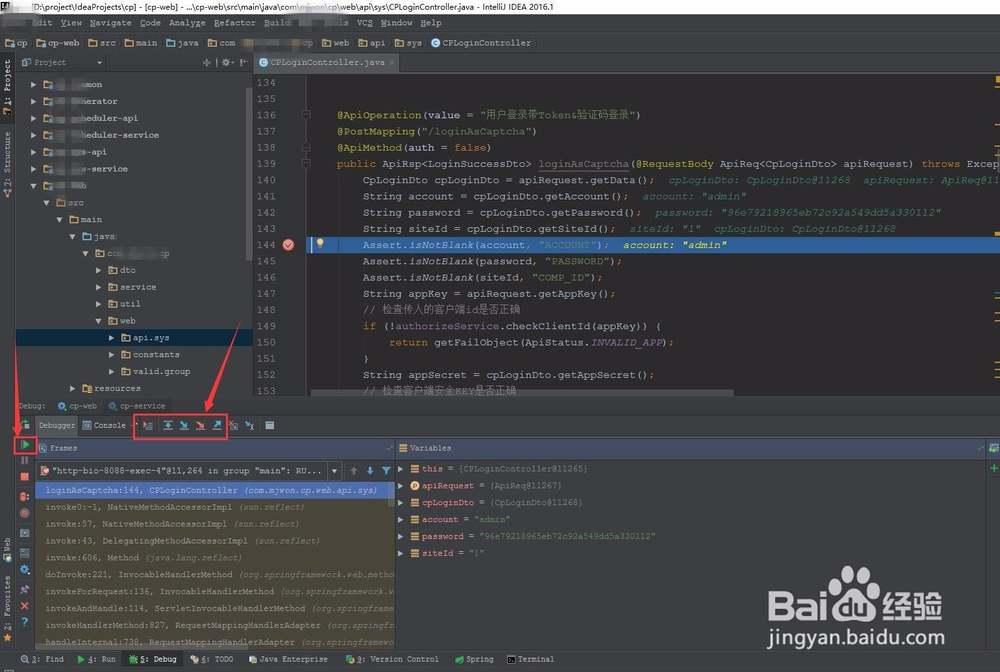The width and height of the screenshot is (1000, 672).
Task: Hide the Project tool panel
Action: [244, 62]
